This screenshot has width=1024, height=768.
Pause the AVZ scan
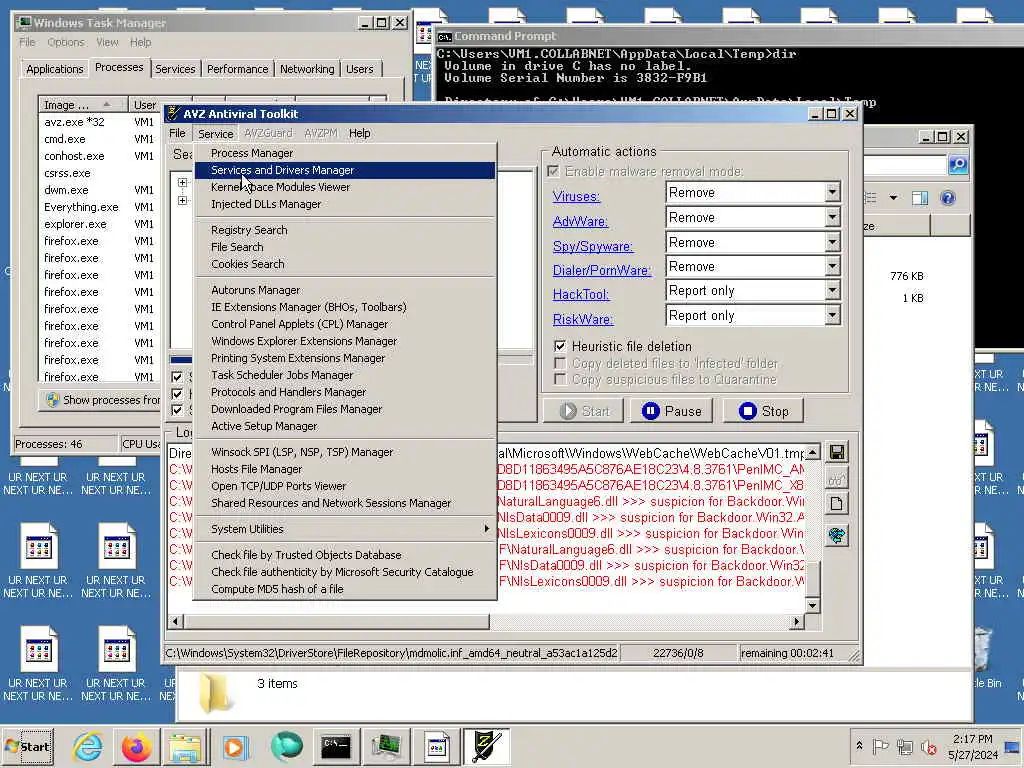pyautogui.click(x=672, y=411)
